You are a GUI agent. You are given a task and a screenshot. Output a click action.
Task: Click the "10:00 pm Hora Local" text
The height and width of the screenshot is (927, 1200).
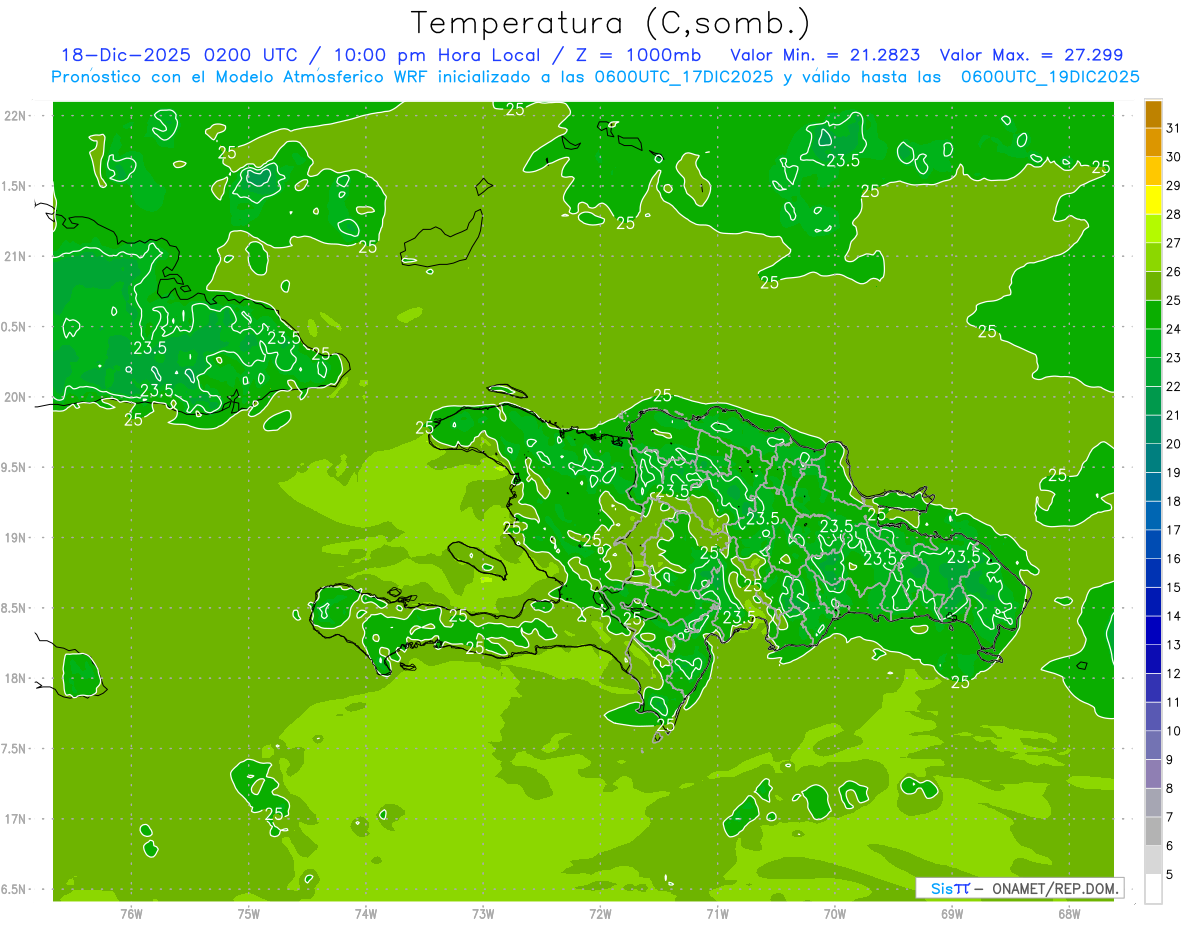point(436,56)
